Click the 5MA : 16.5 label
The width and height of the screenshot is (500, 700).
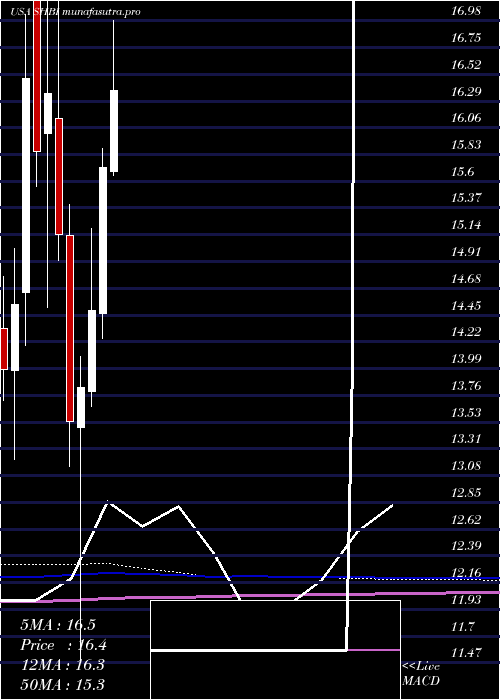58,625
